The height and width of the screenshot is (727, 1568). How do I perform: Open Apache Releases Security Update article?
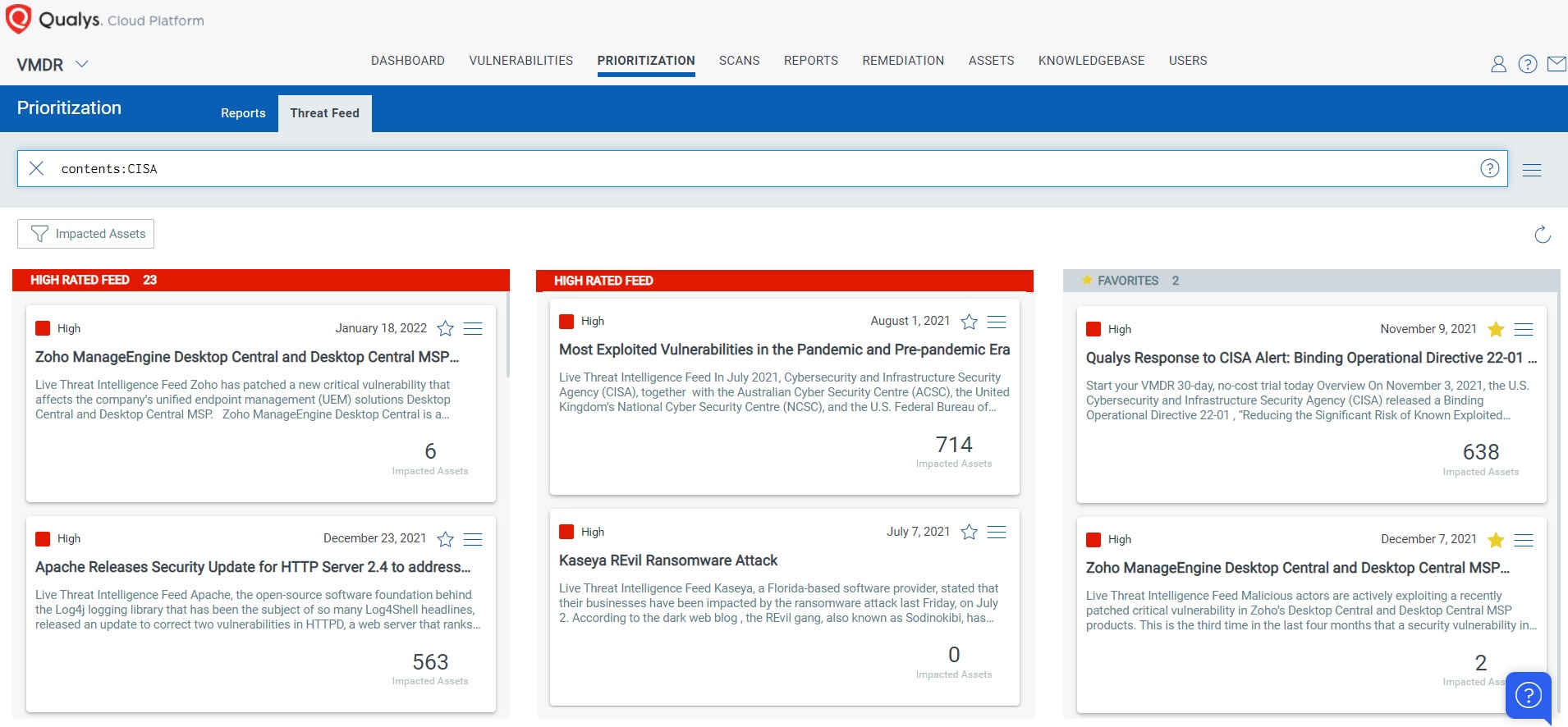(253, 567)
